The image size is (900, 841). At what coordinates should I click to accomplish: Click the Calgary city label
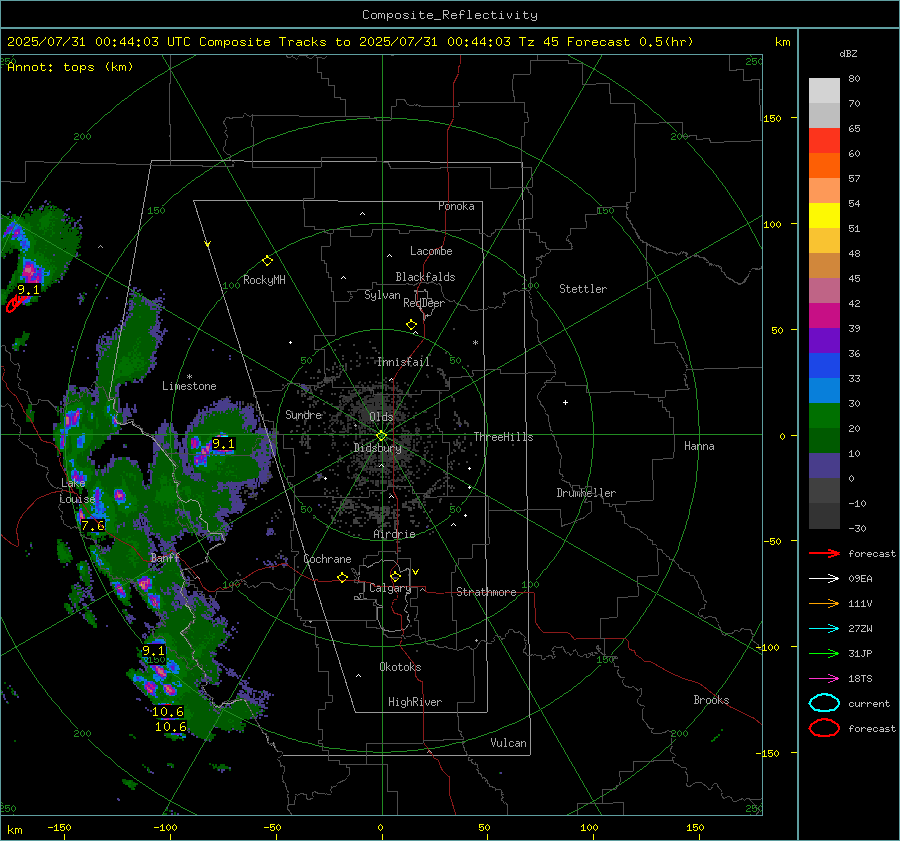[x=390, y=588]
